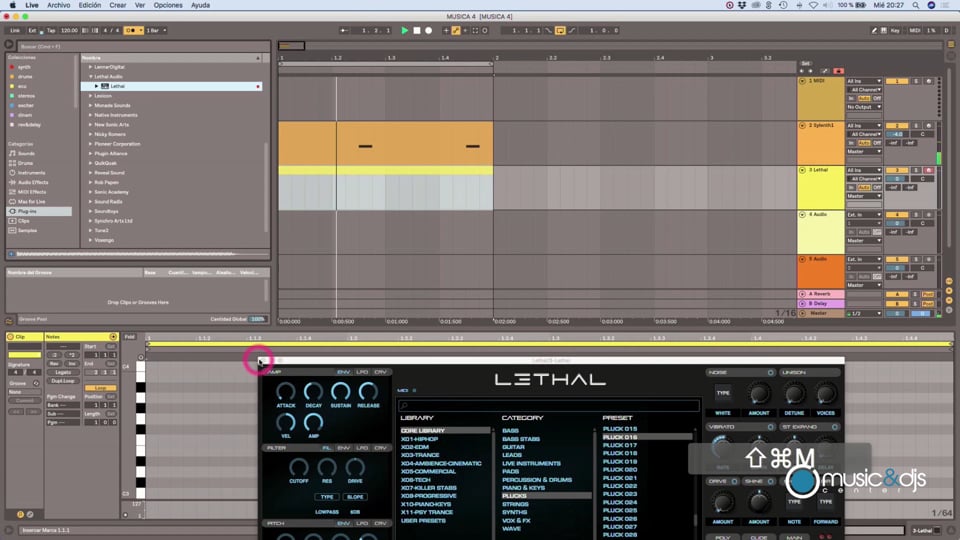Click the Lethal preset search field

(549, 405)
